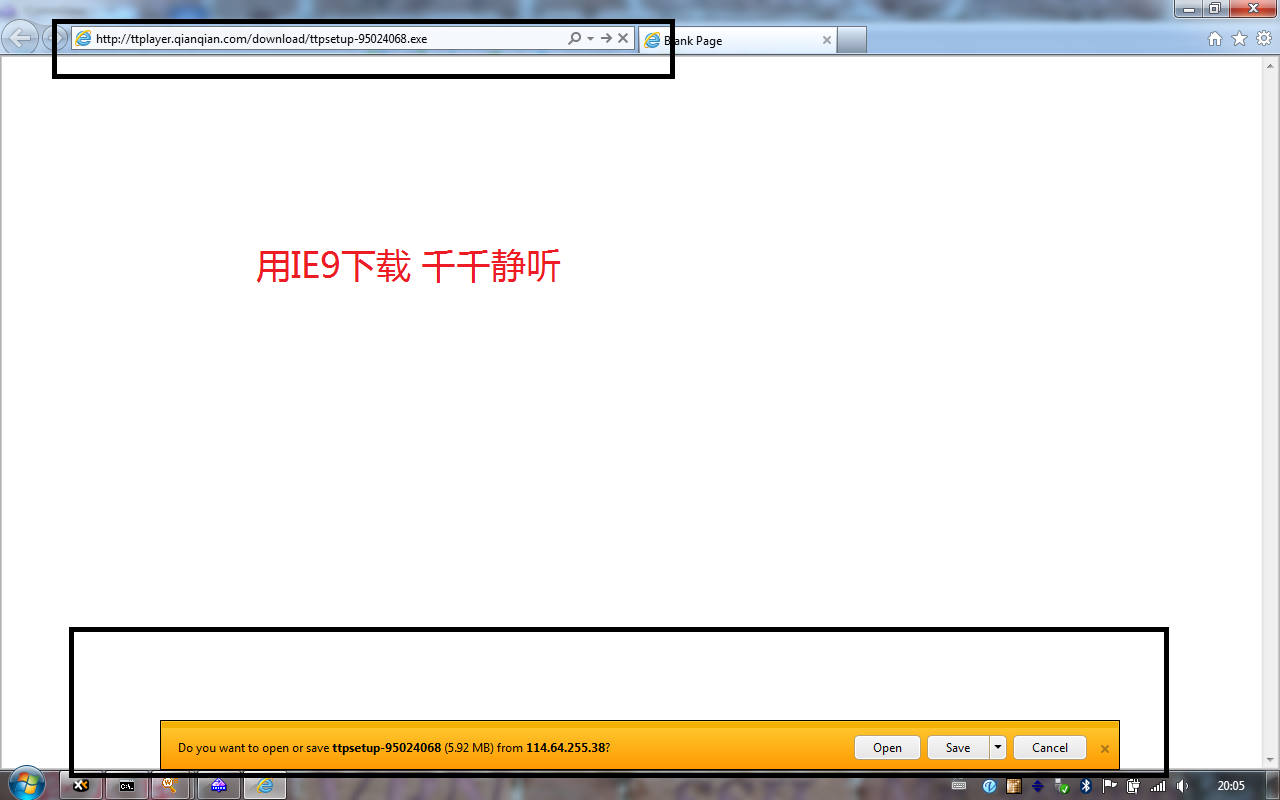Click the Show Desktop strip beside the clock
The height and width of the screenshot is (800, 1280).
tap(1272, 785)
